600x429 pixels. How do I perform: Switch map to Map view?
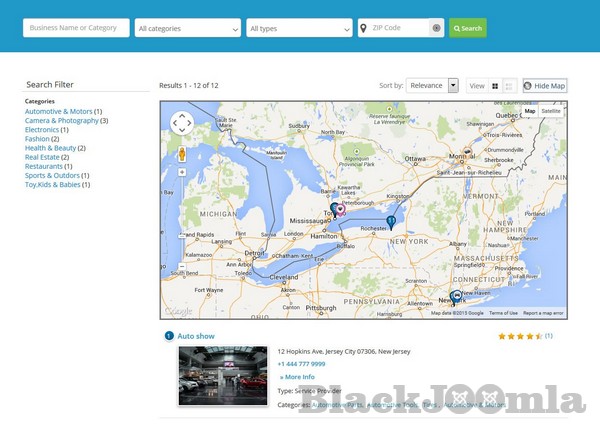(x=530, y=111)
